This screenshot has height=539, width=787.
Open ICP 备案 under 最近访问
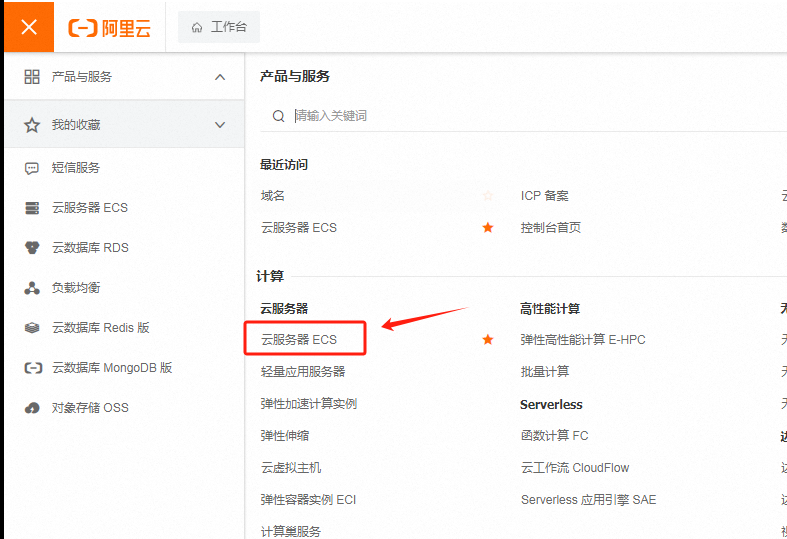pos(545,196)
